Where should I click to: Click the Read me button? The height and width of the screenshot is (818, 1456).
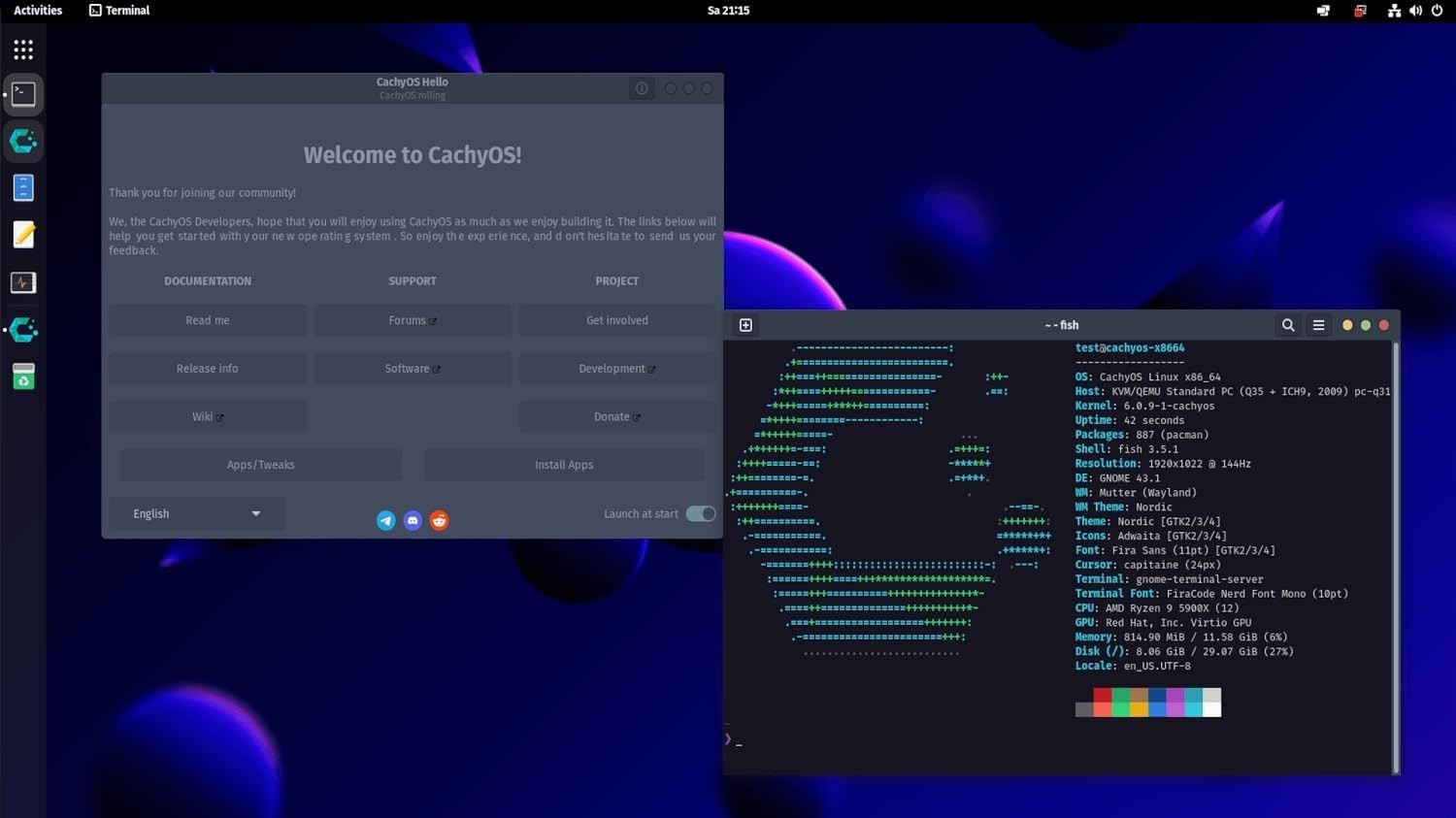[208, 321]
